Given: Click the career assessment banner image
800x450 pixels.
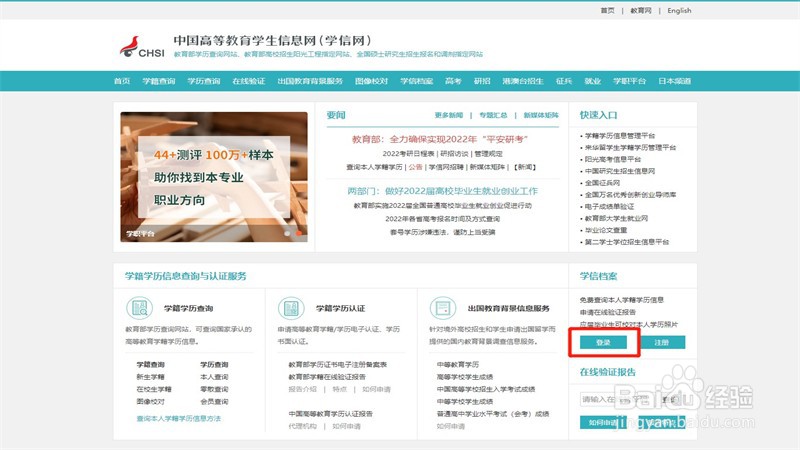Looking at the screenshot, I should 214,177.
